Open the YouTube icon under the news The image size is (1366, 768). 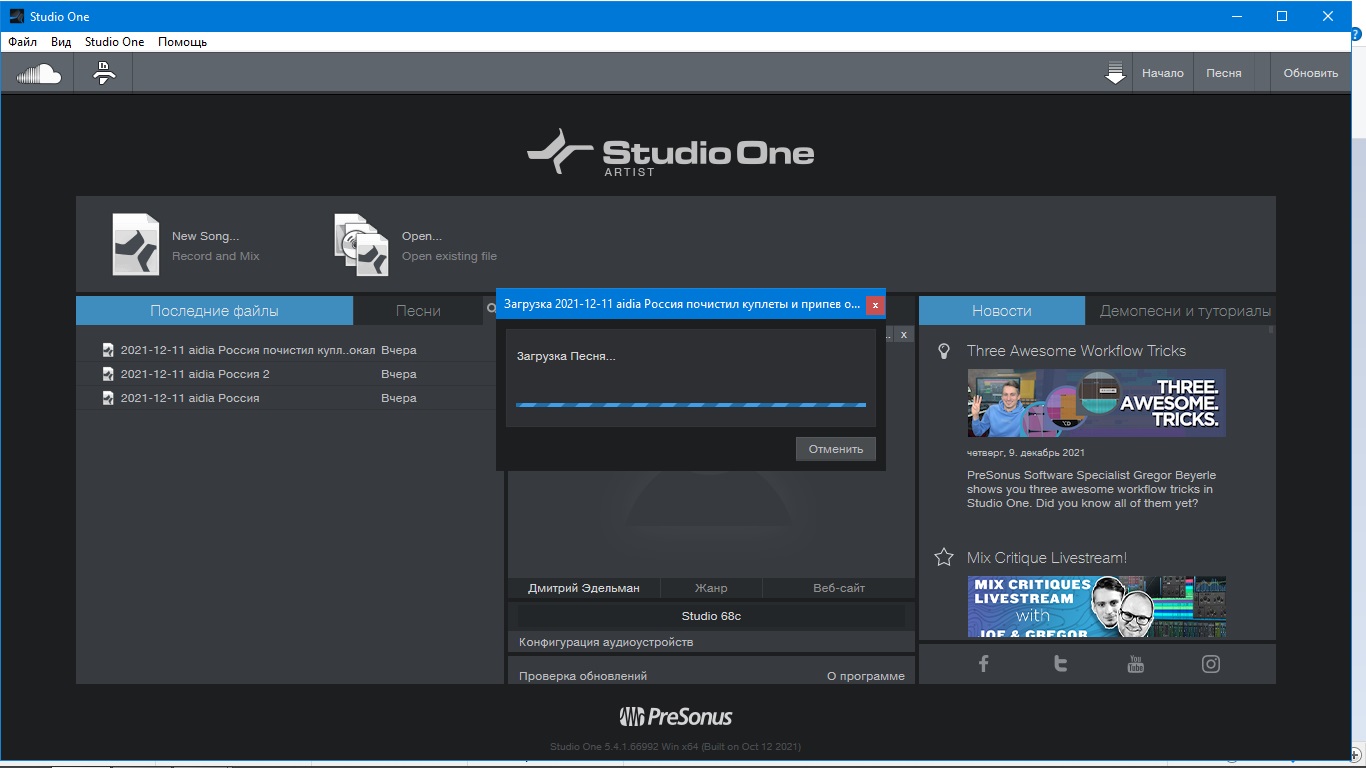point(1135,664)
